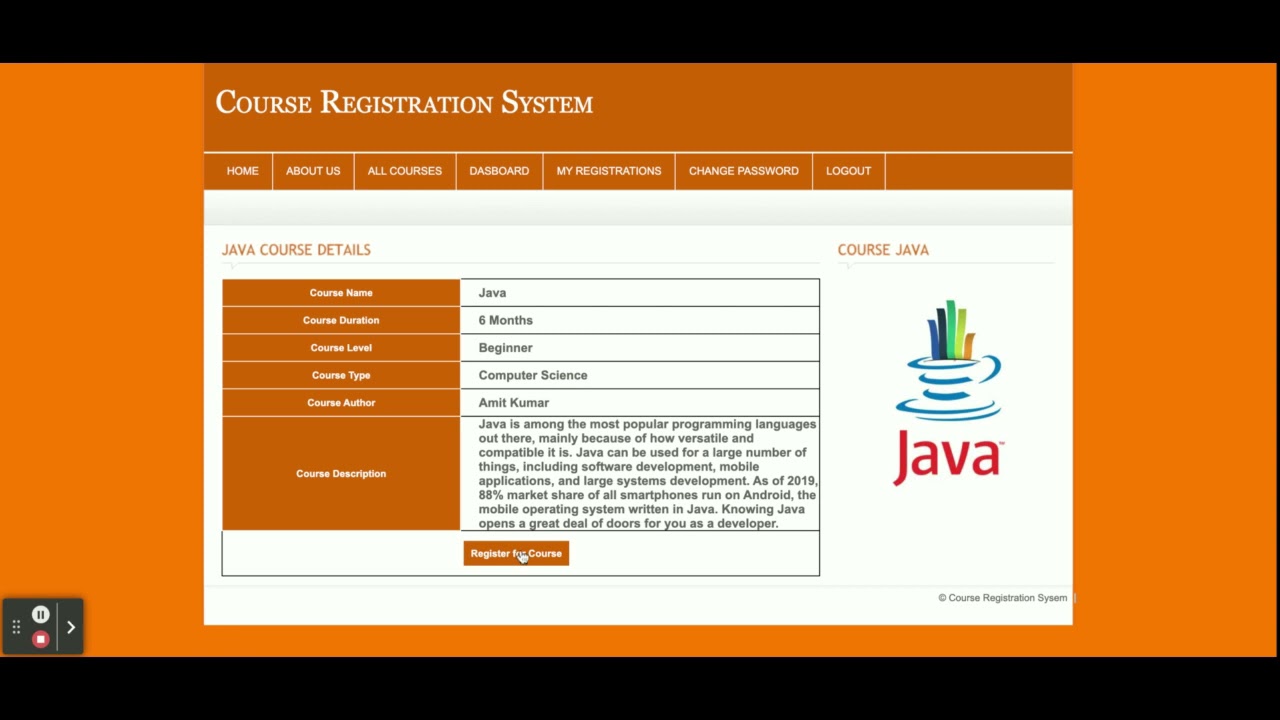Click the JAVA COURSE DETAILS heading

296,250
